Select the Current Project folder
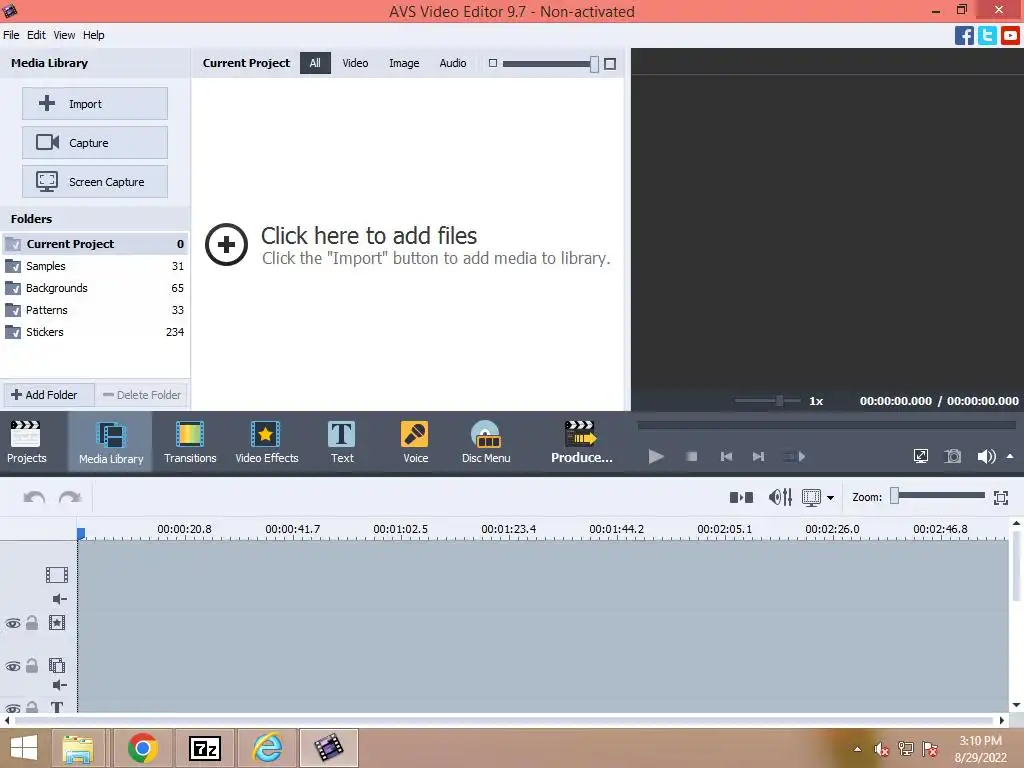This screenshot has height=768, width=1024. point(95,244)
